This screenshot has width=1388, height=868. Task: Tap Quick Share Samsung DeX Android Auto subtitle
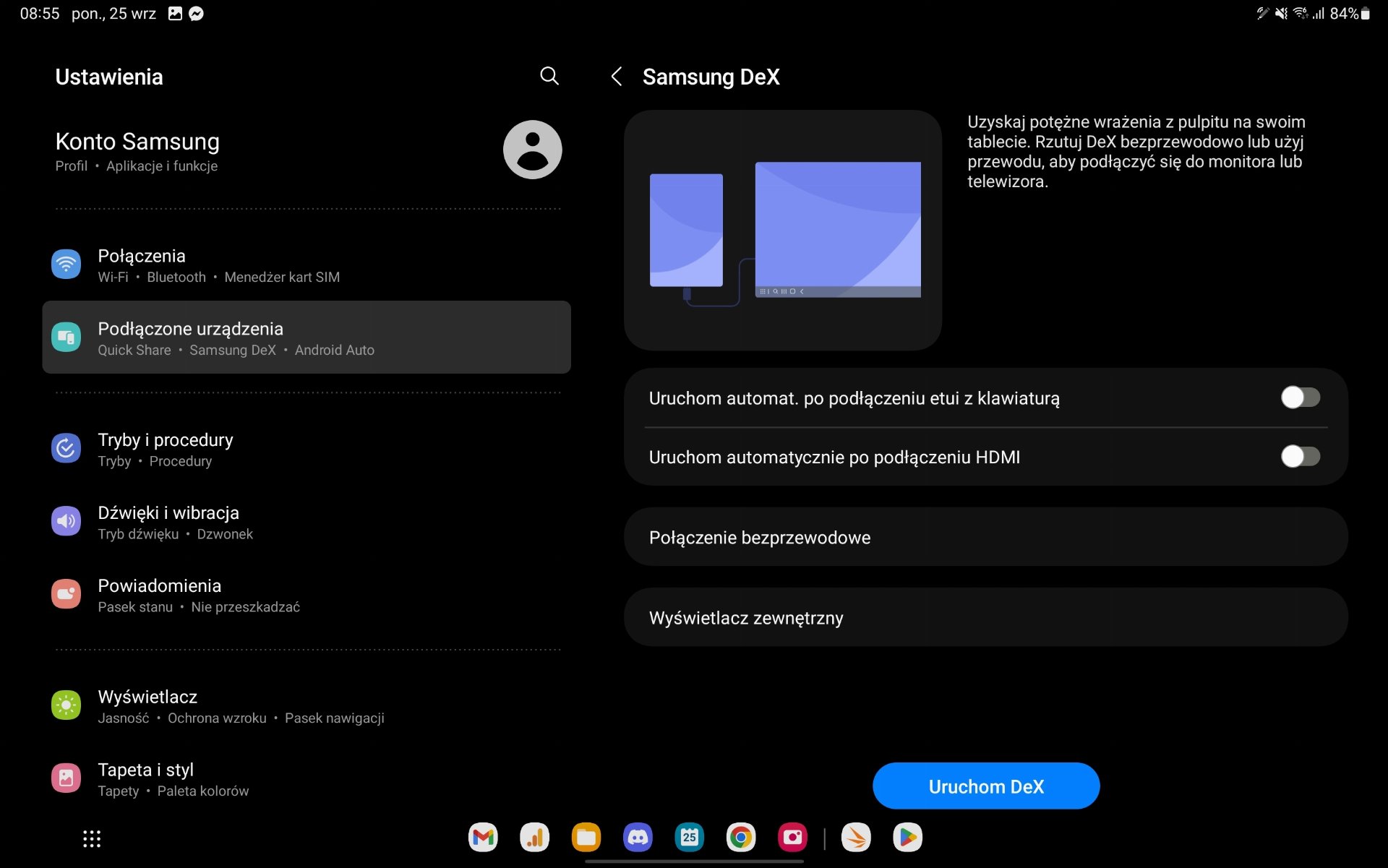pyautogui.click(x=236, y=350)
